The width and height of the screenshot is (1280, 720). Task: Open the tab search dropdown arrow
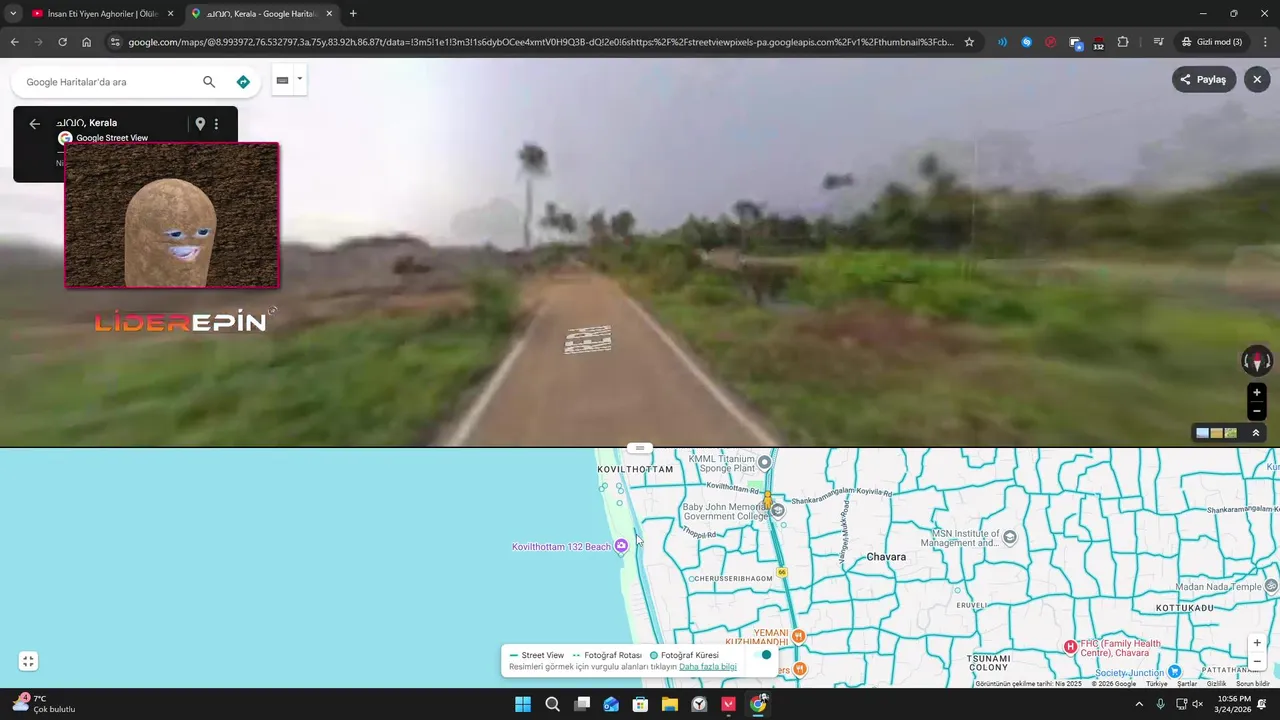point(13,14)
